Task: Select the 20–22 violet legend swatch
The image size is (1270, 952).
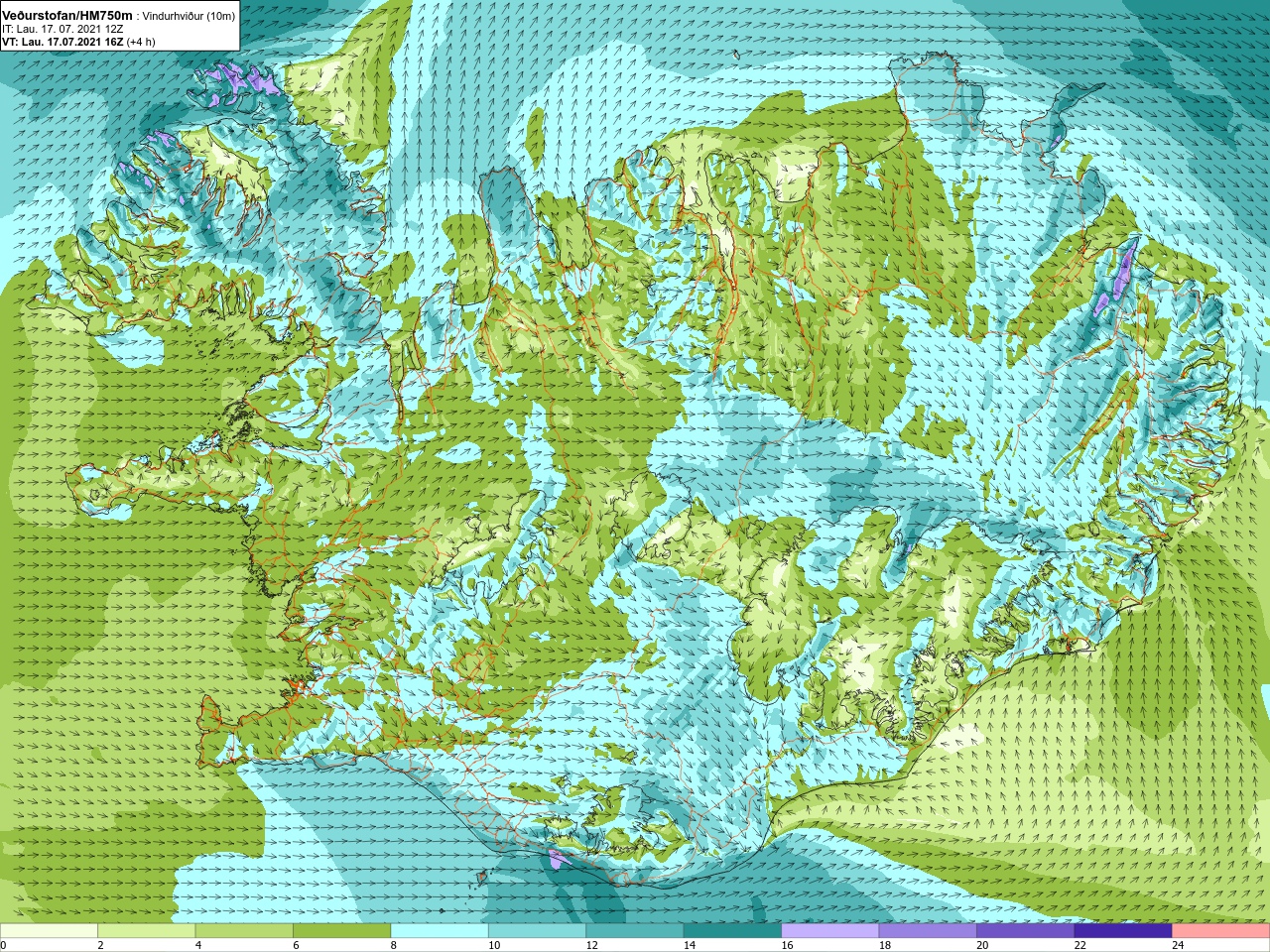Action: pyautogui.click(x=1026, y=930)
